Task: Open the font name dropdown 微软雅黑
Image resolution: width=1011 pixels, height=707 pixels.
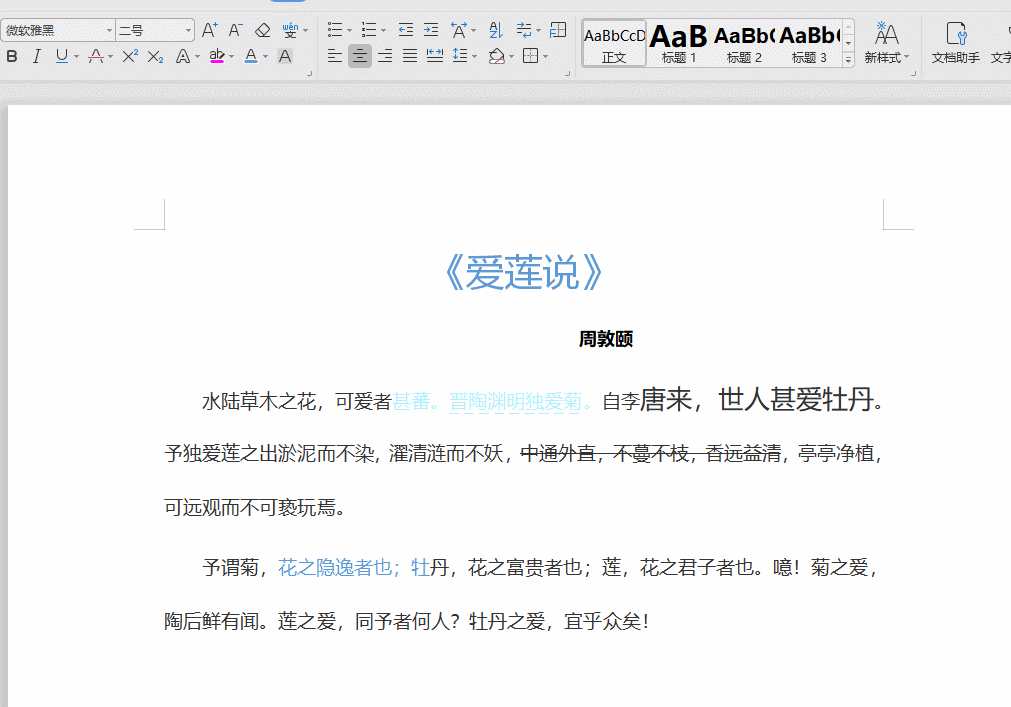Action: (x=109, y=30)
